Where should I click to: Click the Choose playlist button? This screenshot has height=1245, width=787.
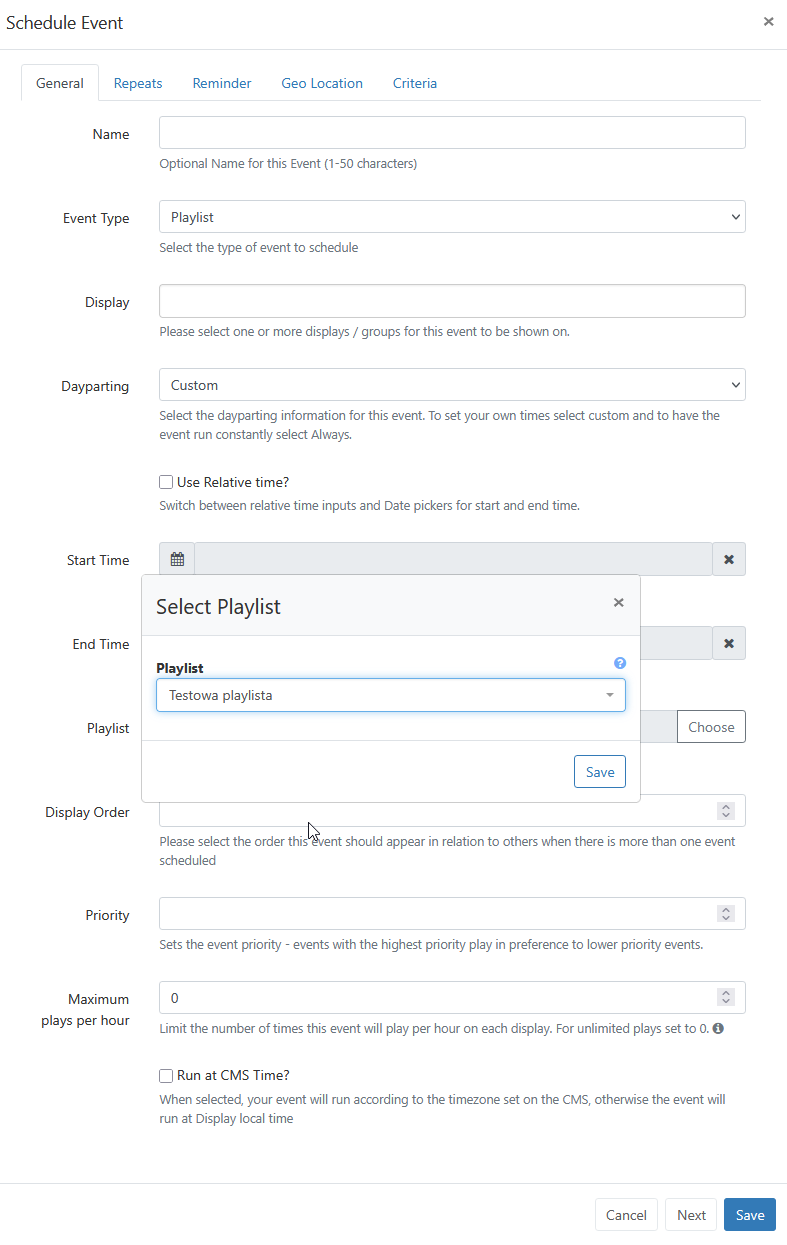click(711, 727)
